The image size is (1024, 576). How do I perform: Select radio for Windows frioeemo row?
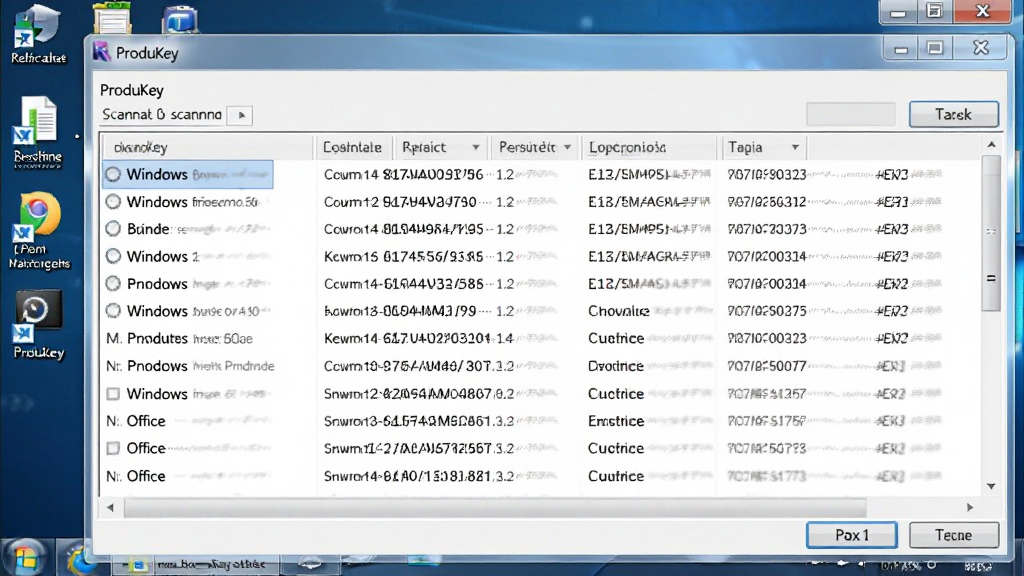[113, 202]
